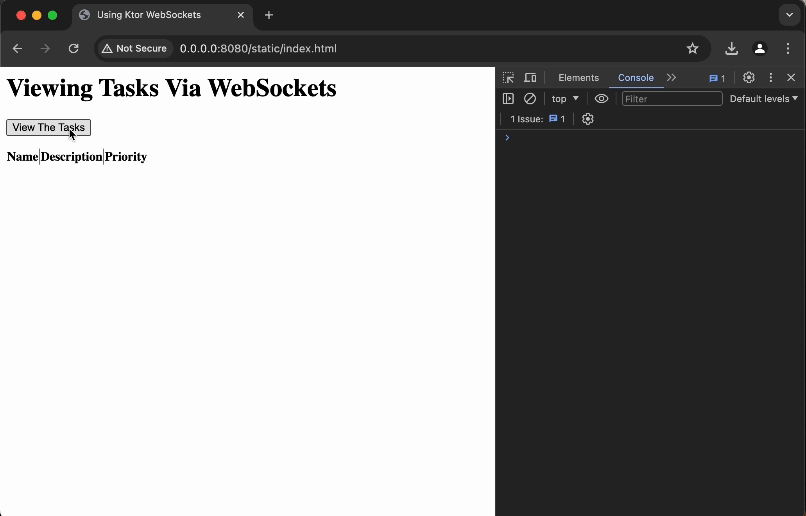Image resolution: width=806 pixels, height=516 pixels.
Task: Toggle the device toolbar icon
Action: click(x=530, y=78)
